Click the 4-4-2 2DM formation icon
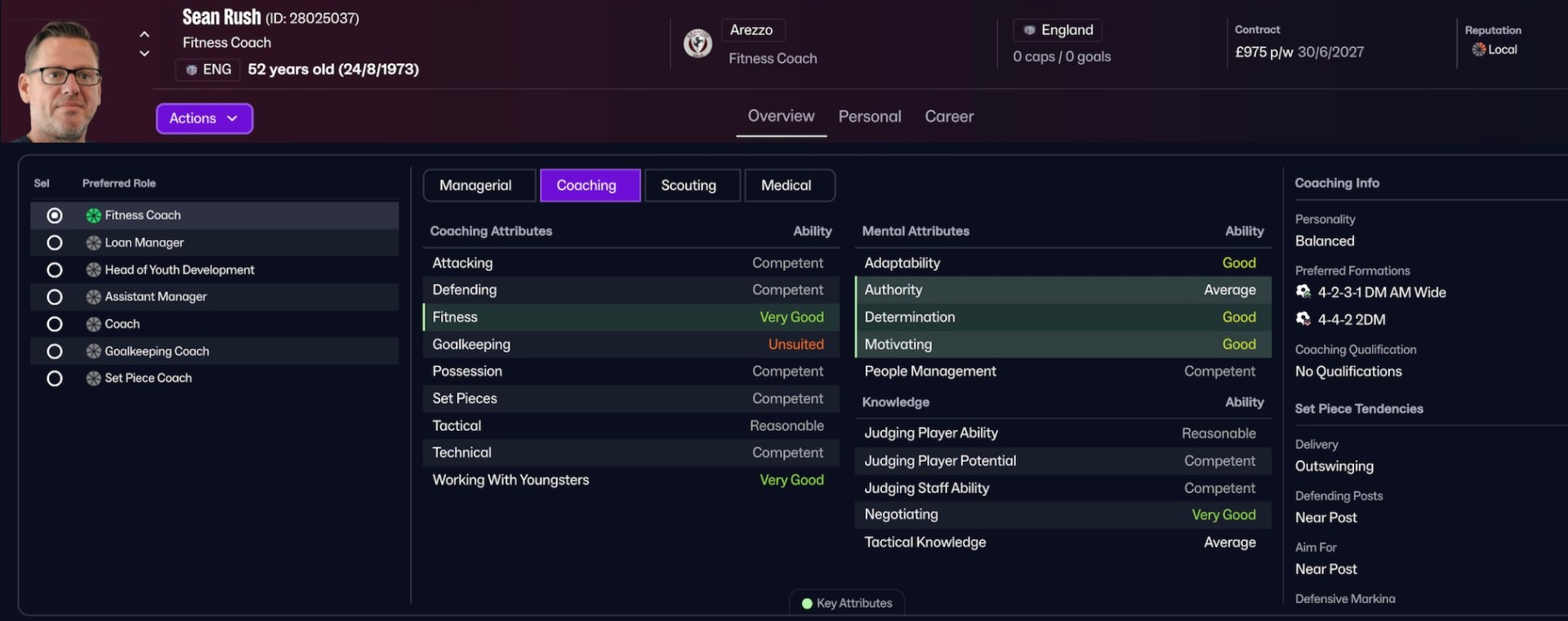 1303,319
